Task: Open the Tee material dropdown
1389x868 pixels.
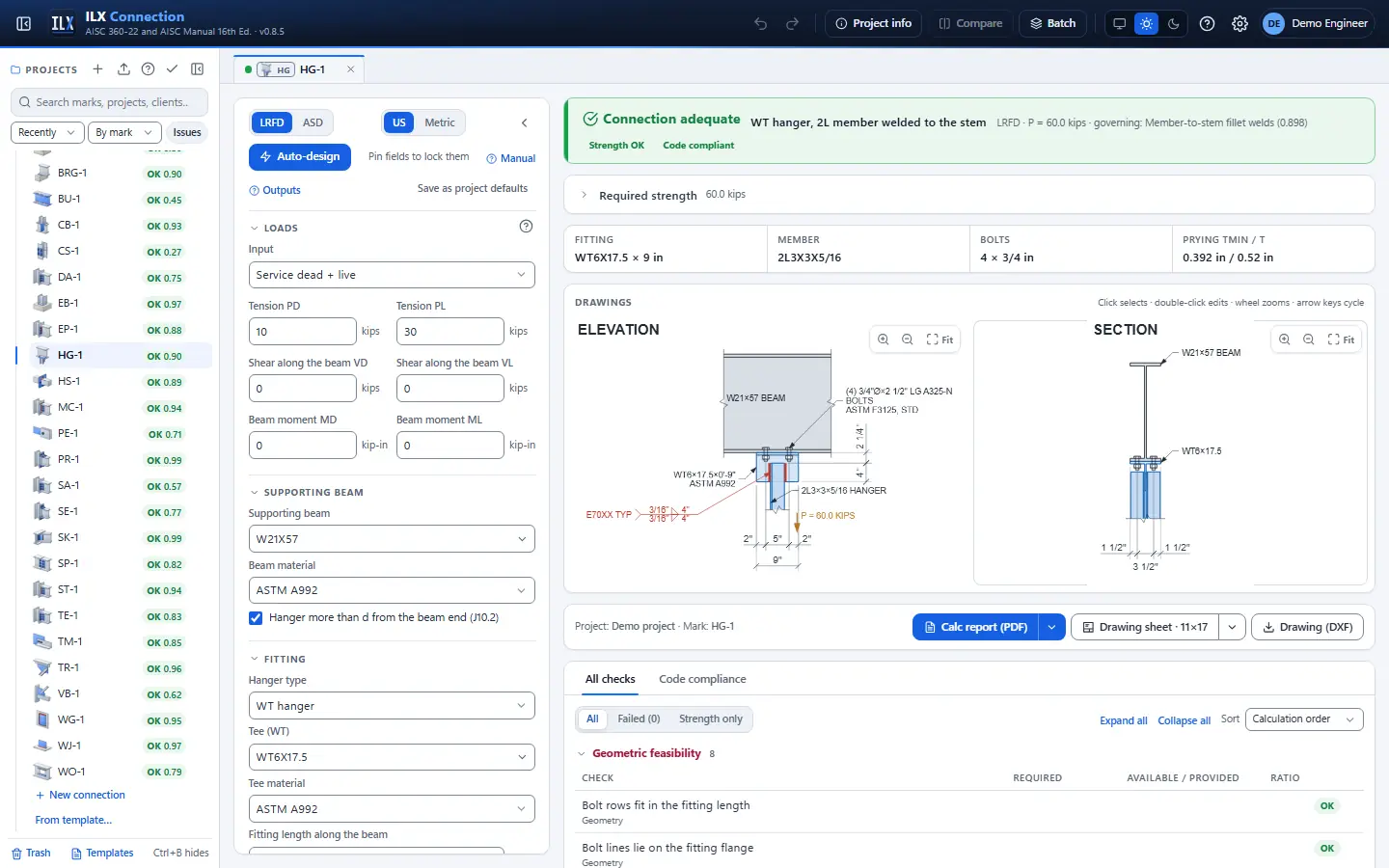Action: (392, 809)
